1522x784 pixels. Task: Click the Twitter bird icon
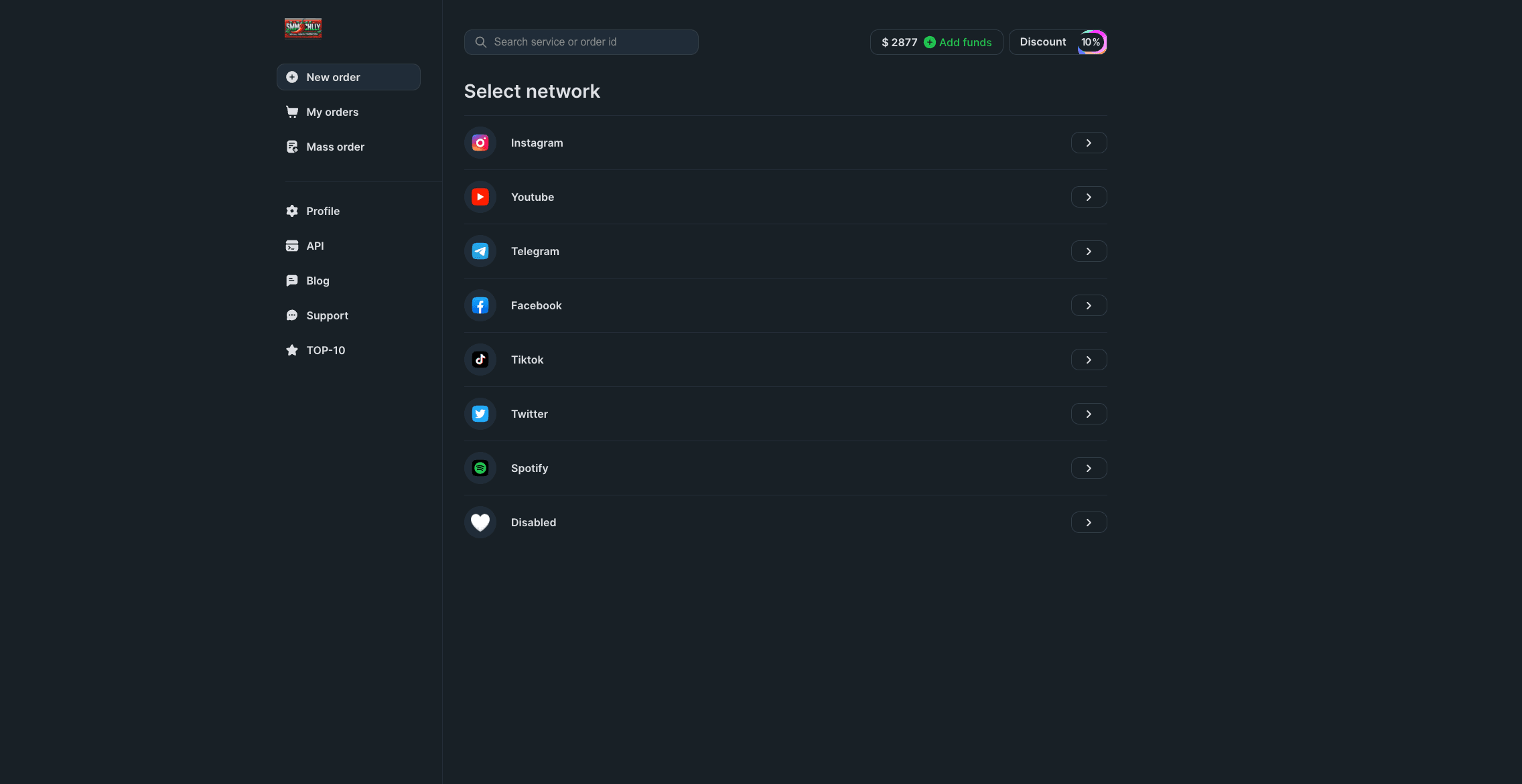(480, 414)
